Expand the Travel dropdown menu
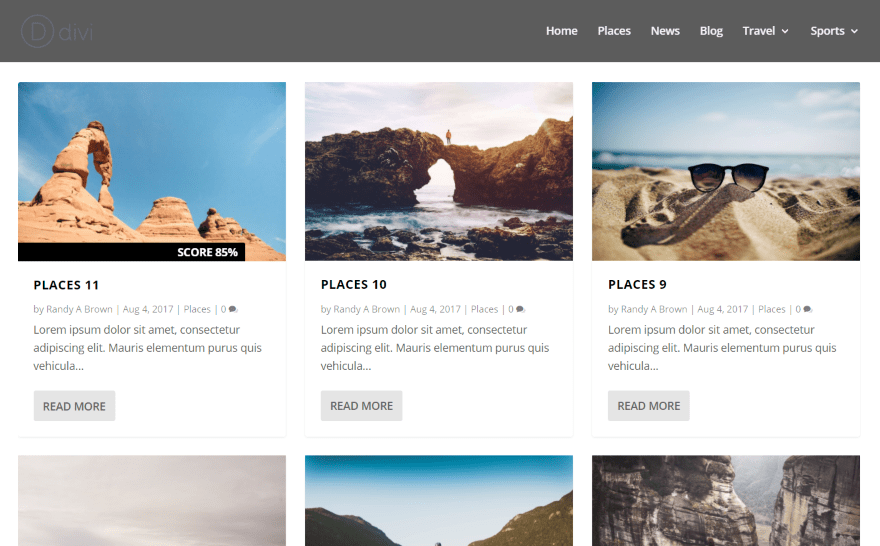880x546 pixels. point(766,31)
